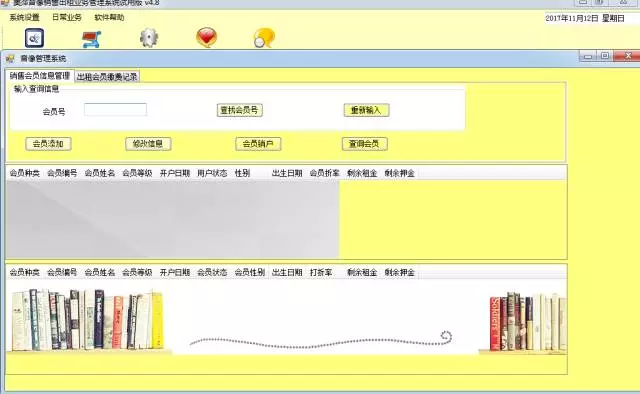This screenshot has width=640, height=394.
Task: Click the 修改信息 button
Action: tap(148, 144)
